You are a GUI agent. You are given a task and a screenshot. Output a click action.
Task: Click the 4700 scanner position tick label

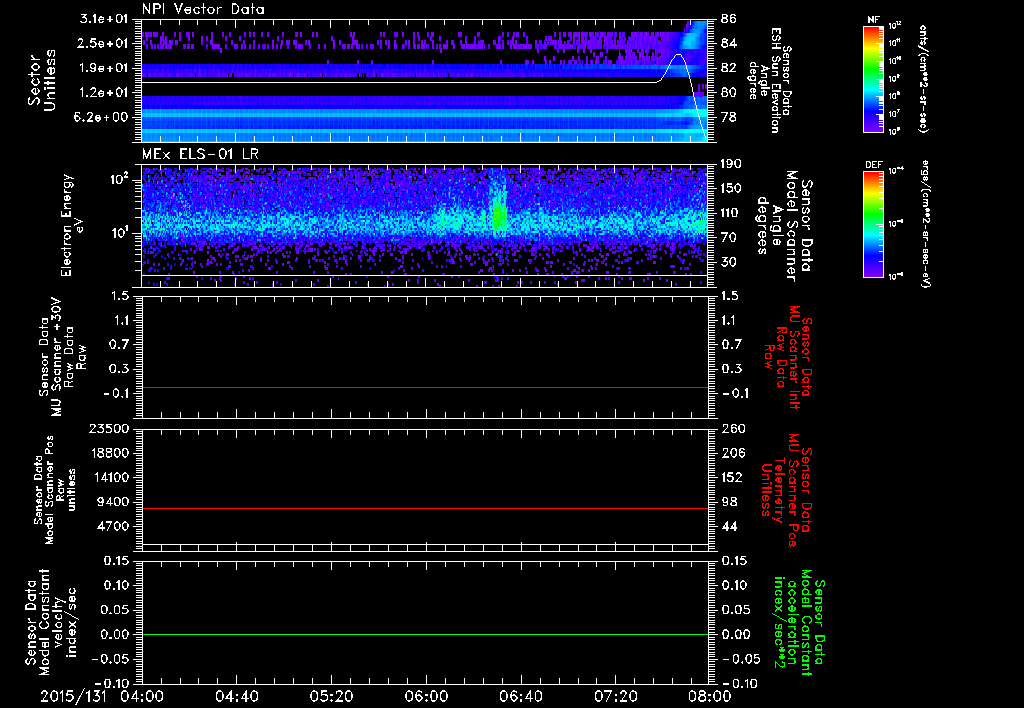tap(114, 526)
